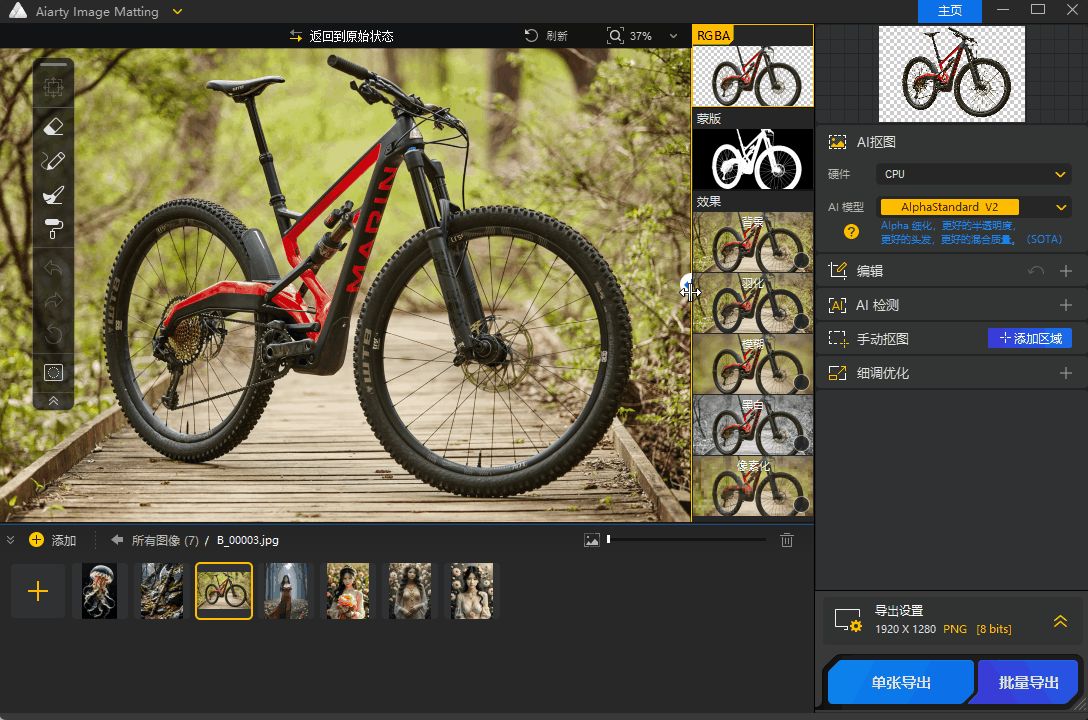Open the AI 模型 AlphaStandard V2 dropdown
Image resolution: width=1088 pixels, height=720 pixels.
(973, 207)
